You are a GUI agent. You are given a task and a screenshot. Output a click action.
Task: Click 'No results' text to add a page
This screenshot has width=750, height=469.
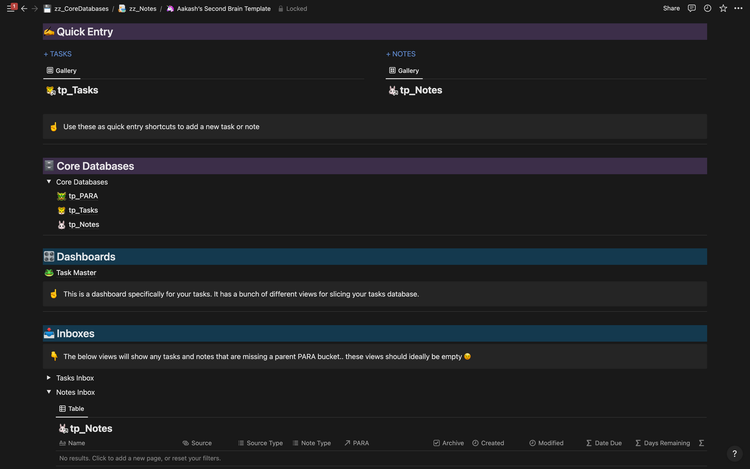coord(140,458)
